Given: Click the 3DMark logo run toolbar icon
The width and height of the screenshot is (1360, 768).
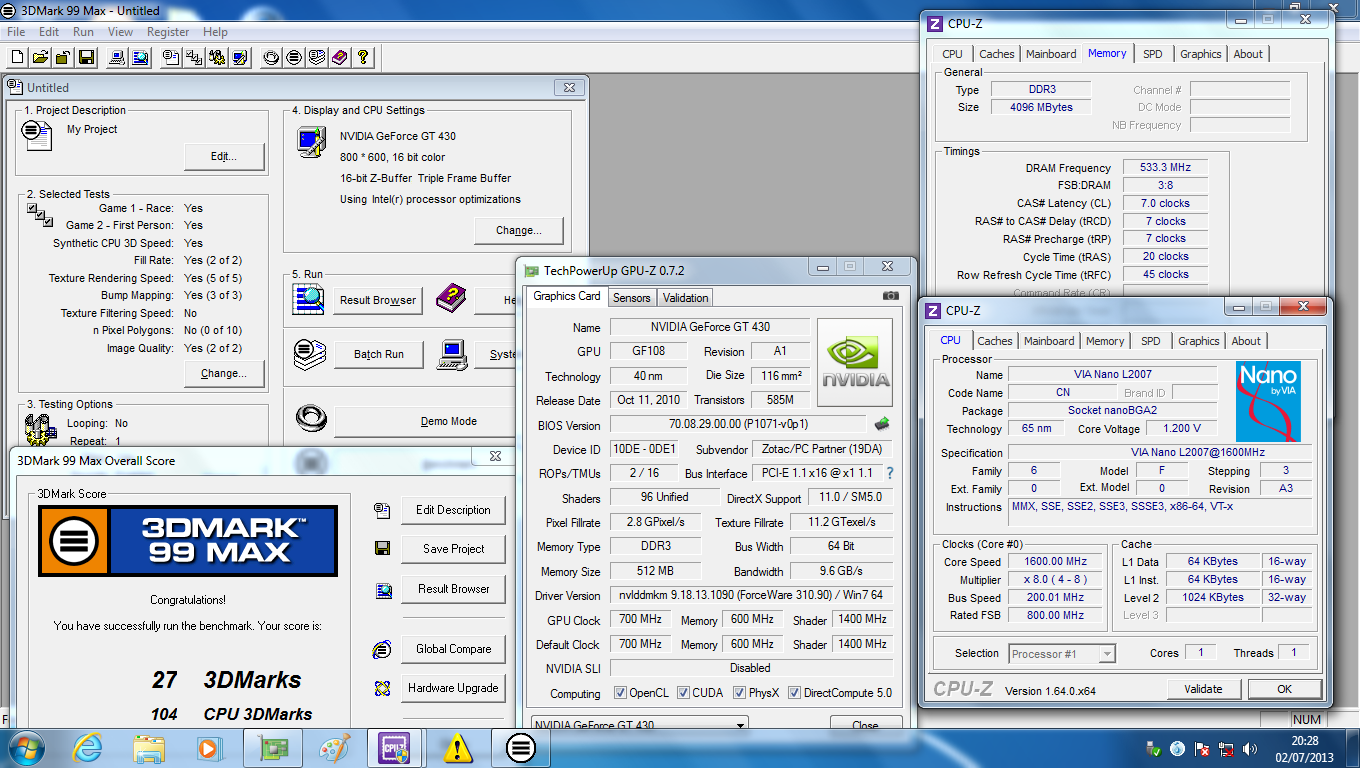Looking at the screenshot, I should [x=294, y=58].
